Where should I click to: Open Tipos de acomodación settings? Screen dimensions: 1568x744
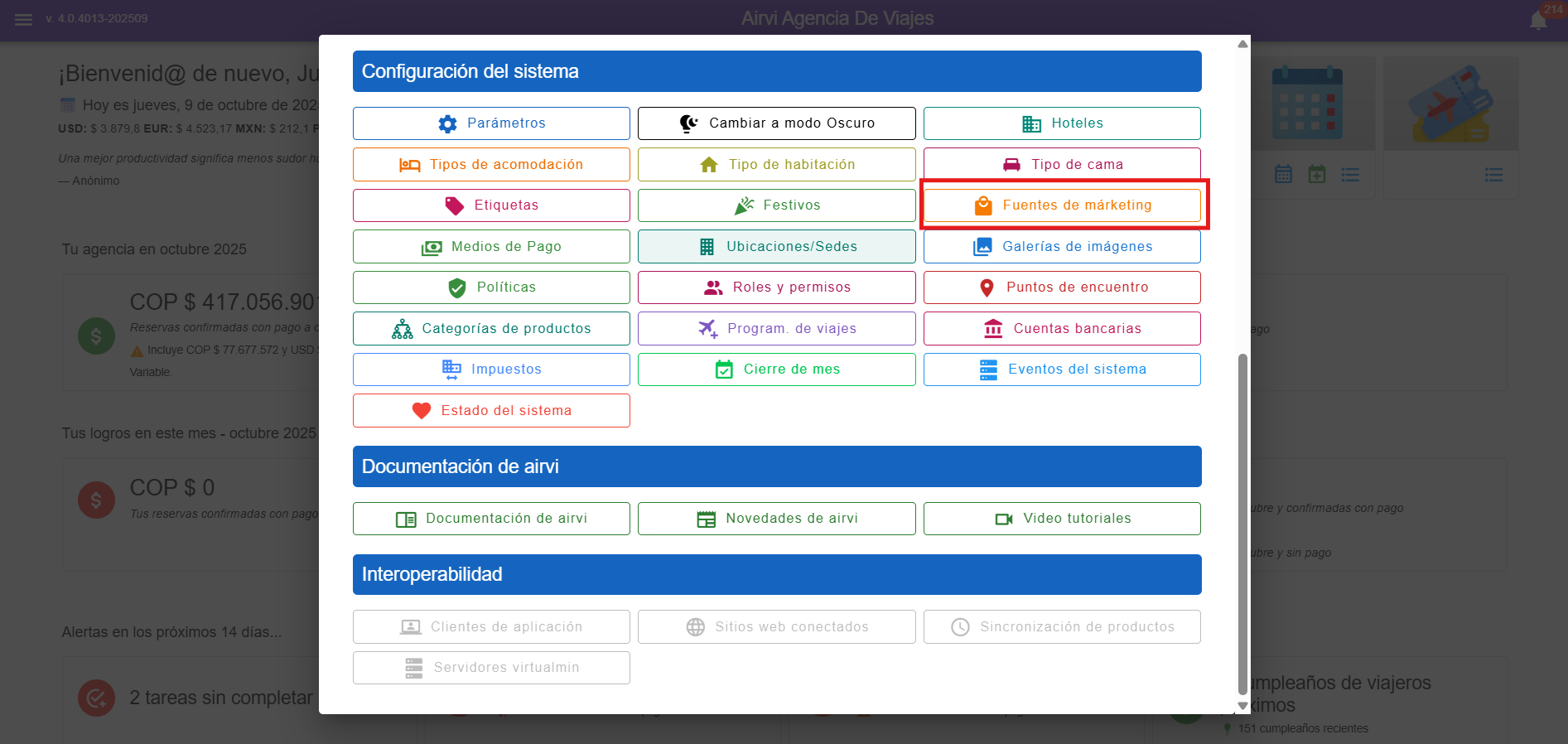[x=491, y=165]
